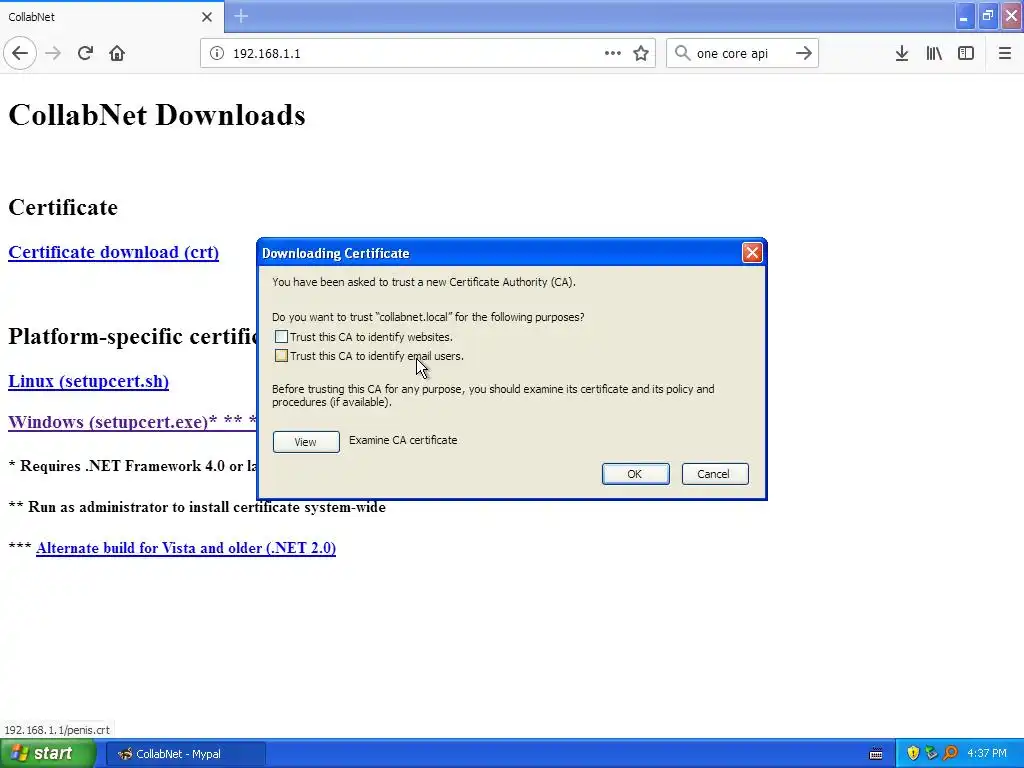Click the safely remove hardware tray icon
This screenshot has width=1024, height=768.
931,754
